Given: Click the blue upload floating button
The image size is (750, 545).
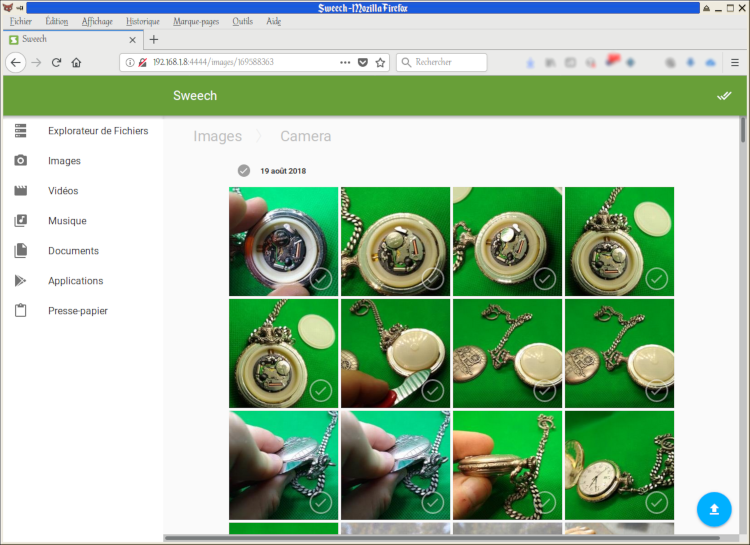Looking at the screenshot, I should (714, 509).
